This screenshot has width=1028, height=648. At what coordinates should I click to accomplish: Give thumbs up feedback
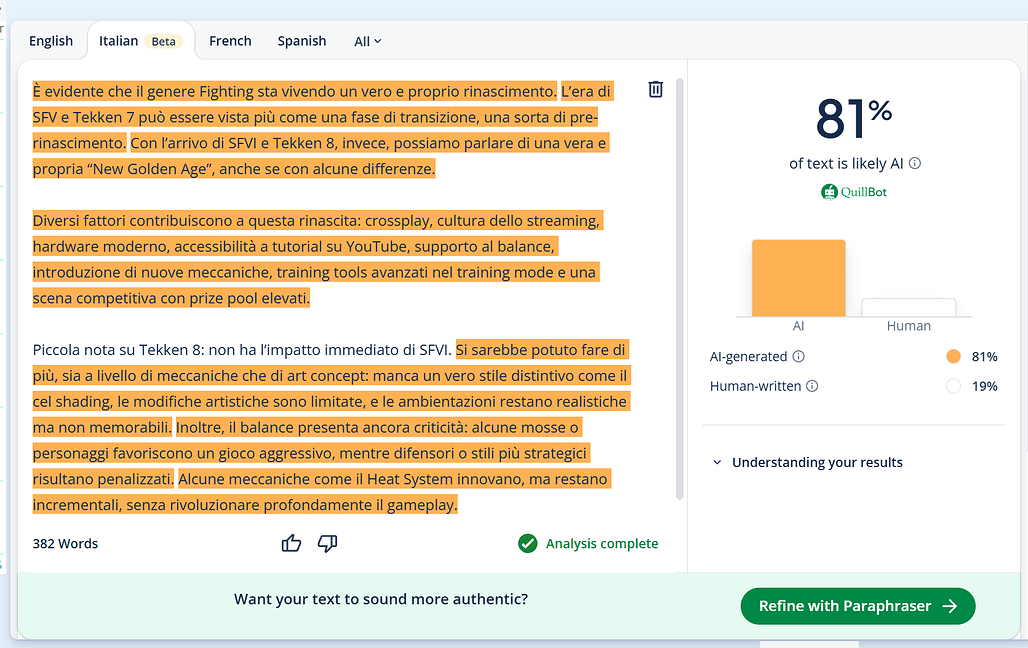click(291, 543)
